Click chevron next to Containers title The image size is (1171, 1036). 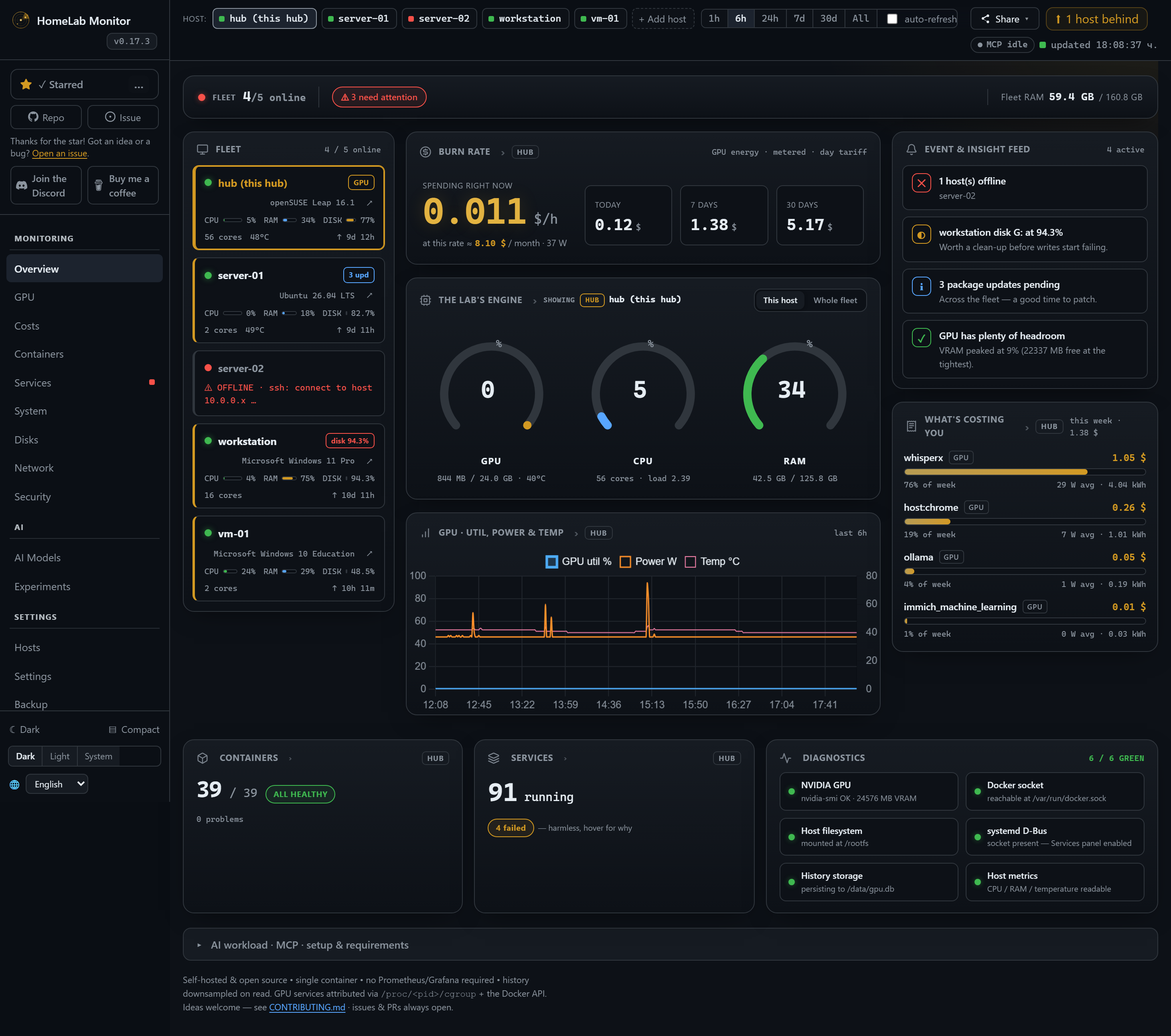(x=290, y=758)
